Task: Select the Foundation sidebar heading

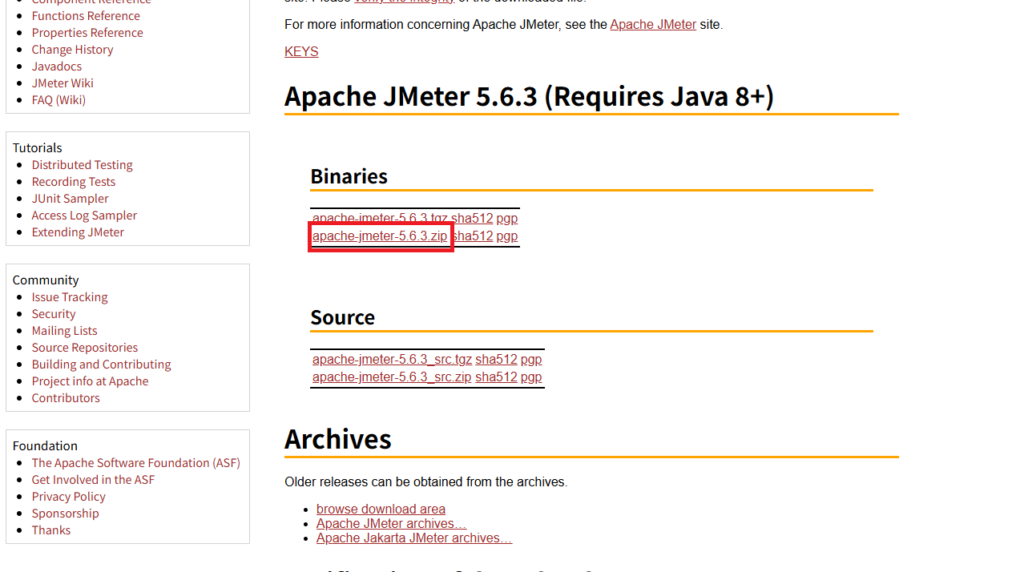Action: tap(45, 446)
